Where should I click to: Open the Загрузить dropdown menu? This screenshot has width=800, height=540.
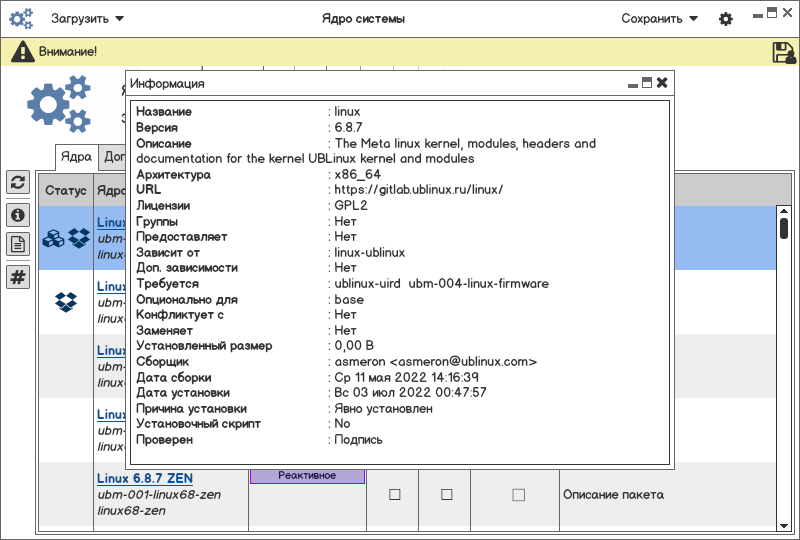click(88, 18)
